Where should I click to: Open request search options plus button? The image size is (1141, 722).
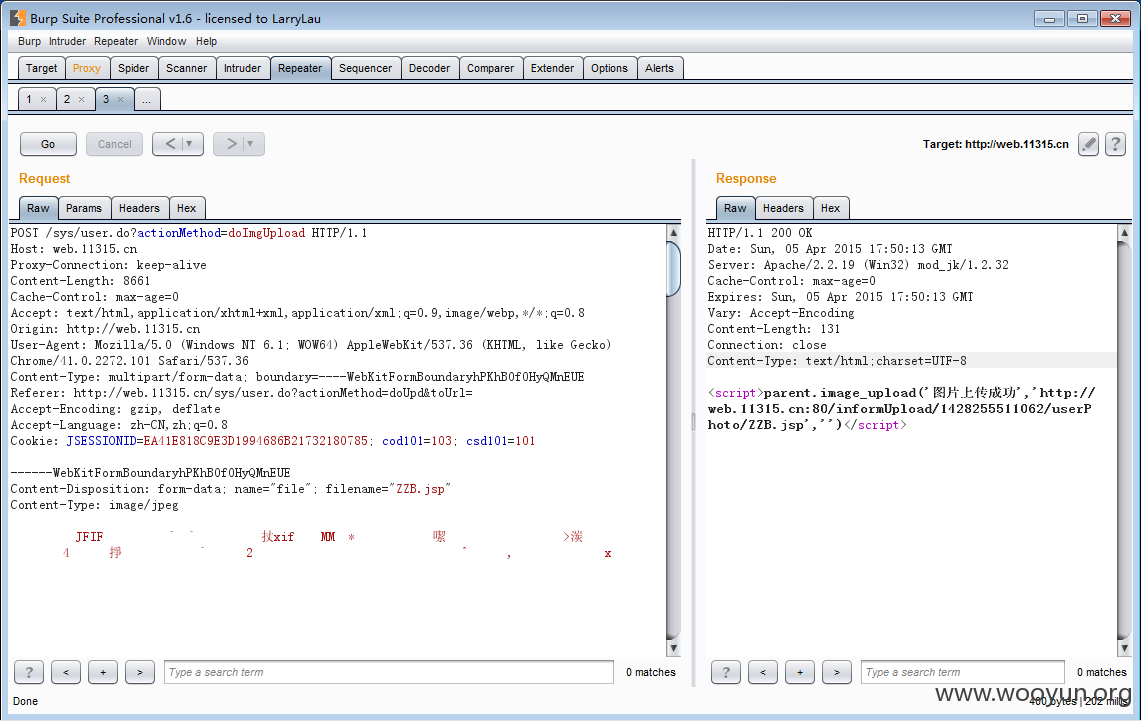pos(103,672)
